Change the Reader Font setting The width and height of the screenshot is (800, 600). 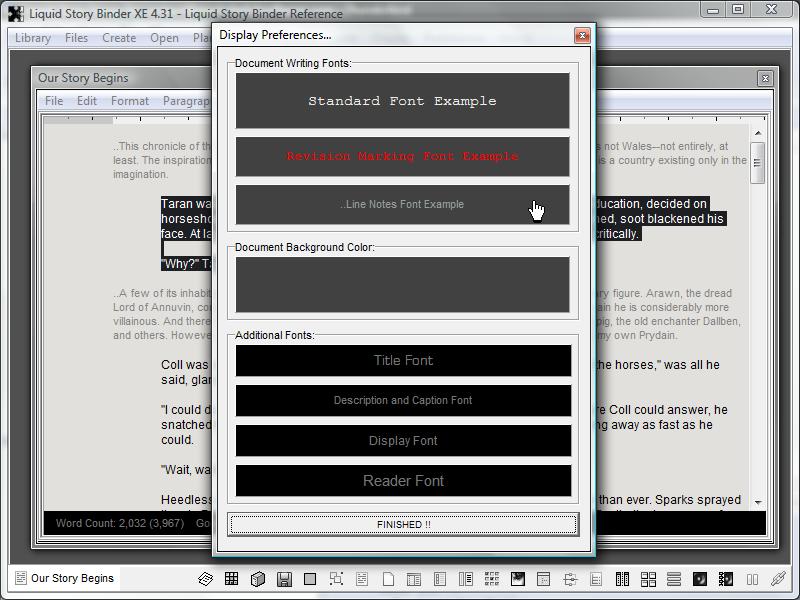point(403,481)
